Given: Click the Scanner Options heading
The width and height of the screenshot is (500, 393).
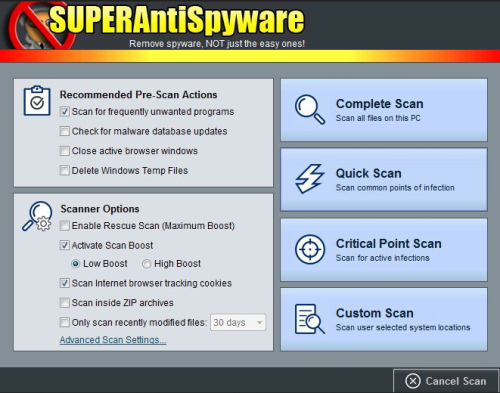Looking at the screenshot, I should tap(100, 209).
